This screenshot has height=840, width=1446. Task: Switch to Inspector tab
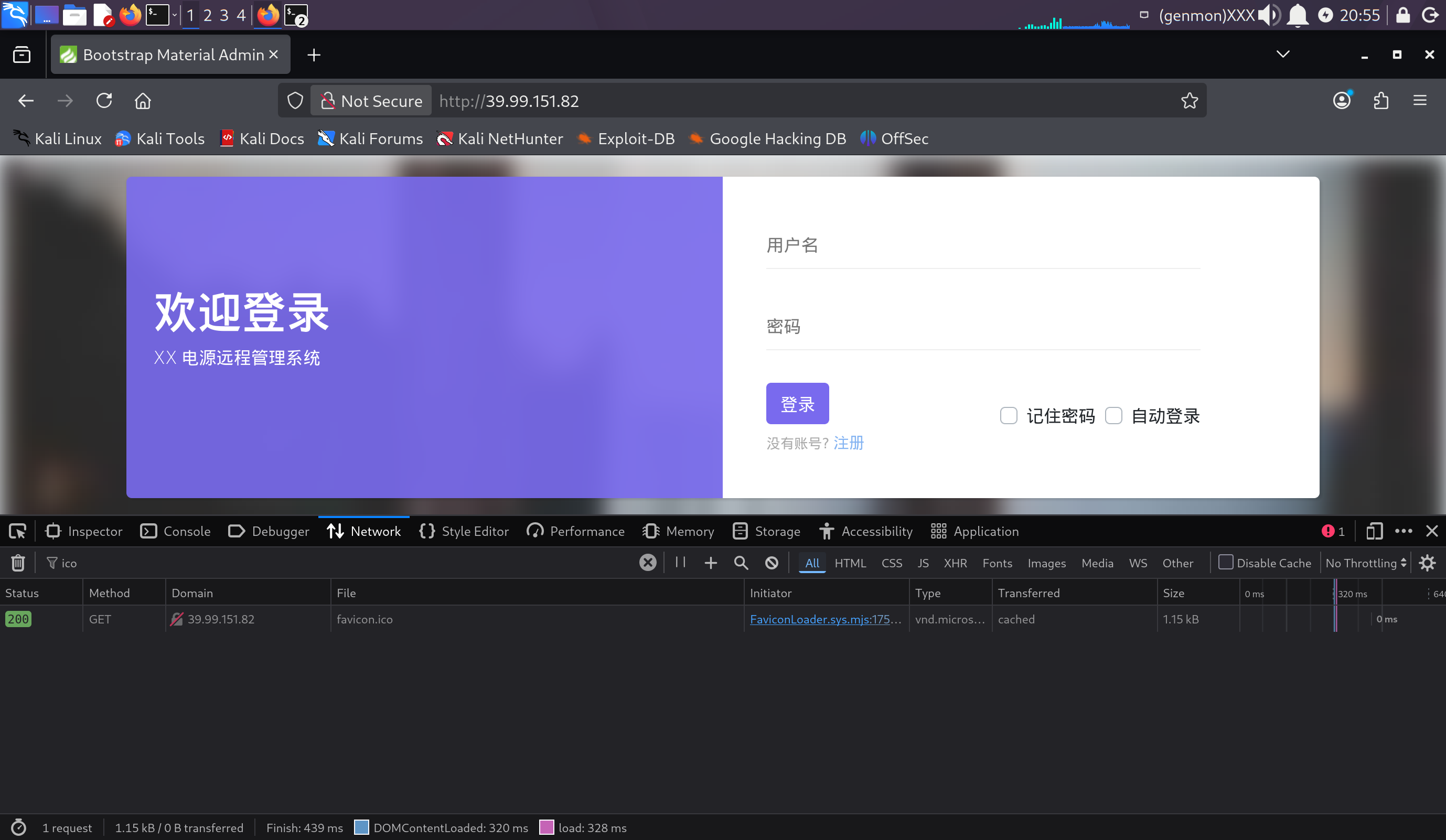[x=84, y=531]
